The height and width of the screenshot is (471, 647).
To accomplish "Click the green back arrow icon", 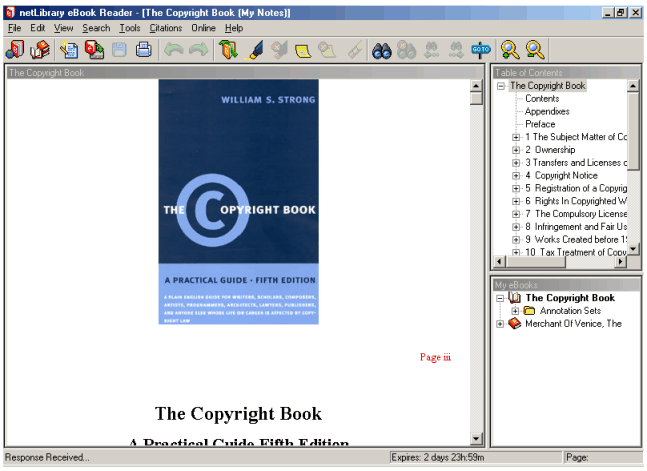I will tap(174, 50).
